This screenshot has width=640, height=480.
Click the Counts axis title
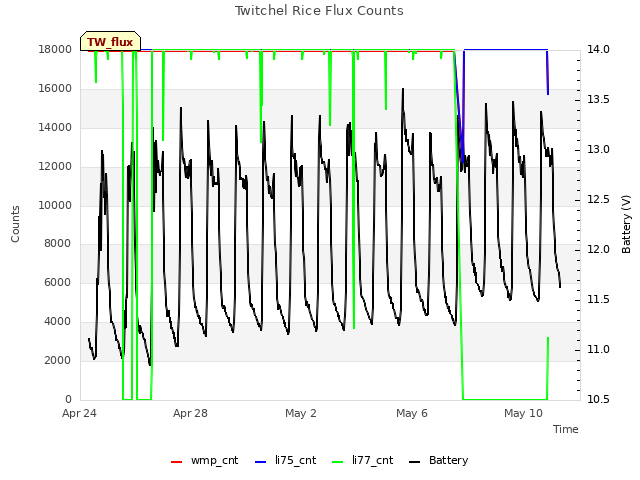click(15, 224)
